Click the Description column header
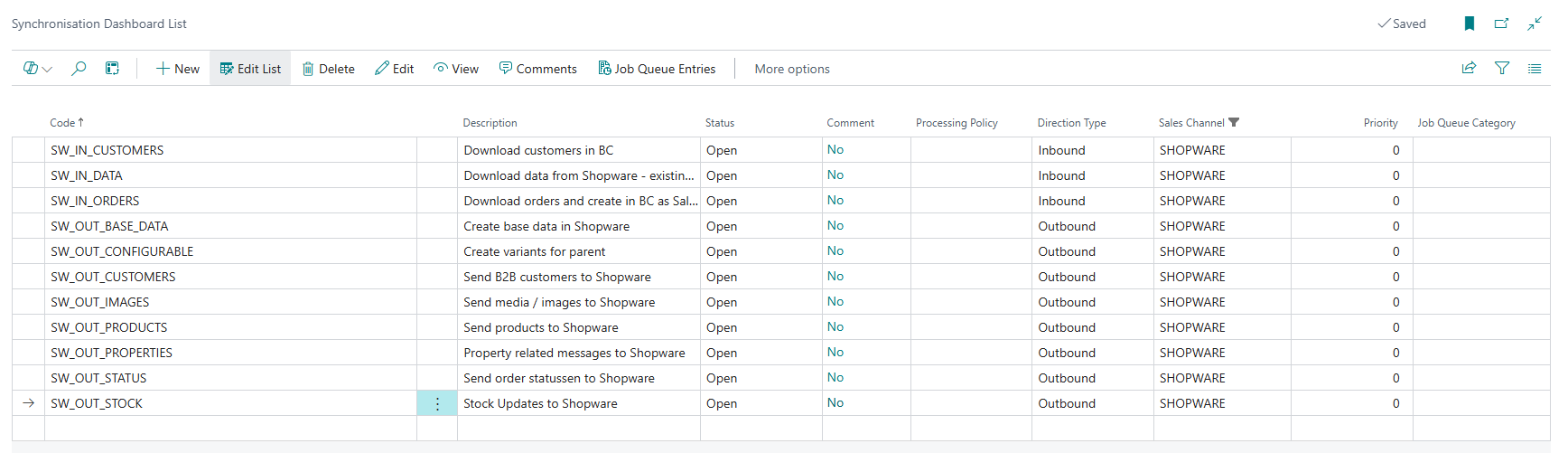The height and width of the screenshot is (453, 1568). point(490,123)
